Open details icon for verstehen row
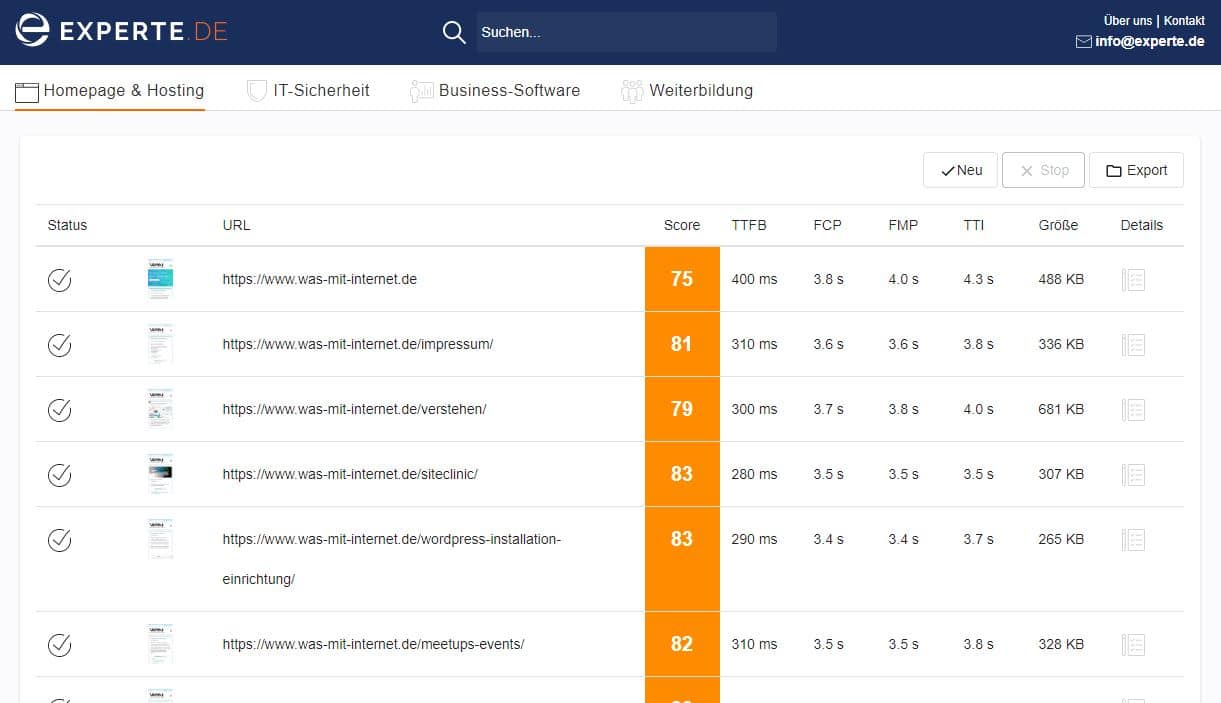This screenshot has width=1221, height=703. click(1133, 409)
